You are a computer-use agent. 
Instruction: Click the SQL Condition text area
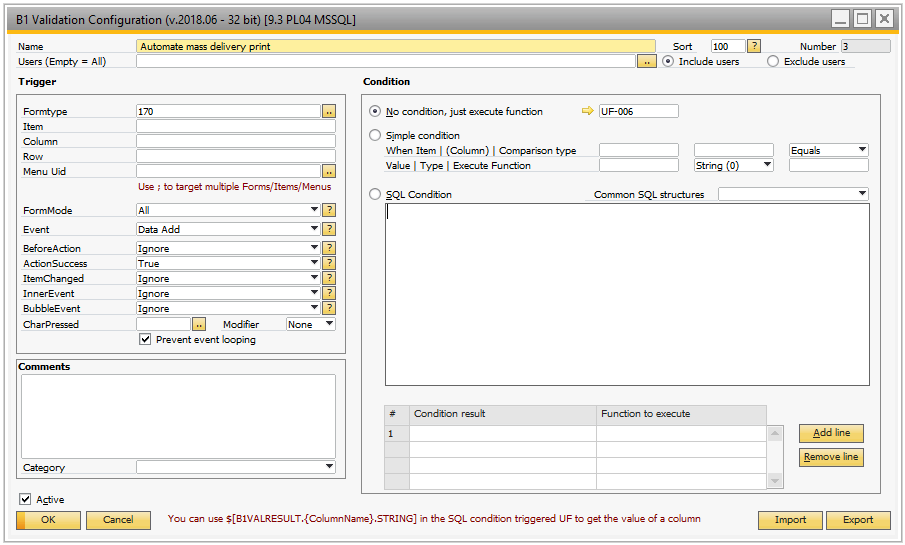click(x=627, y=294)
